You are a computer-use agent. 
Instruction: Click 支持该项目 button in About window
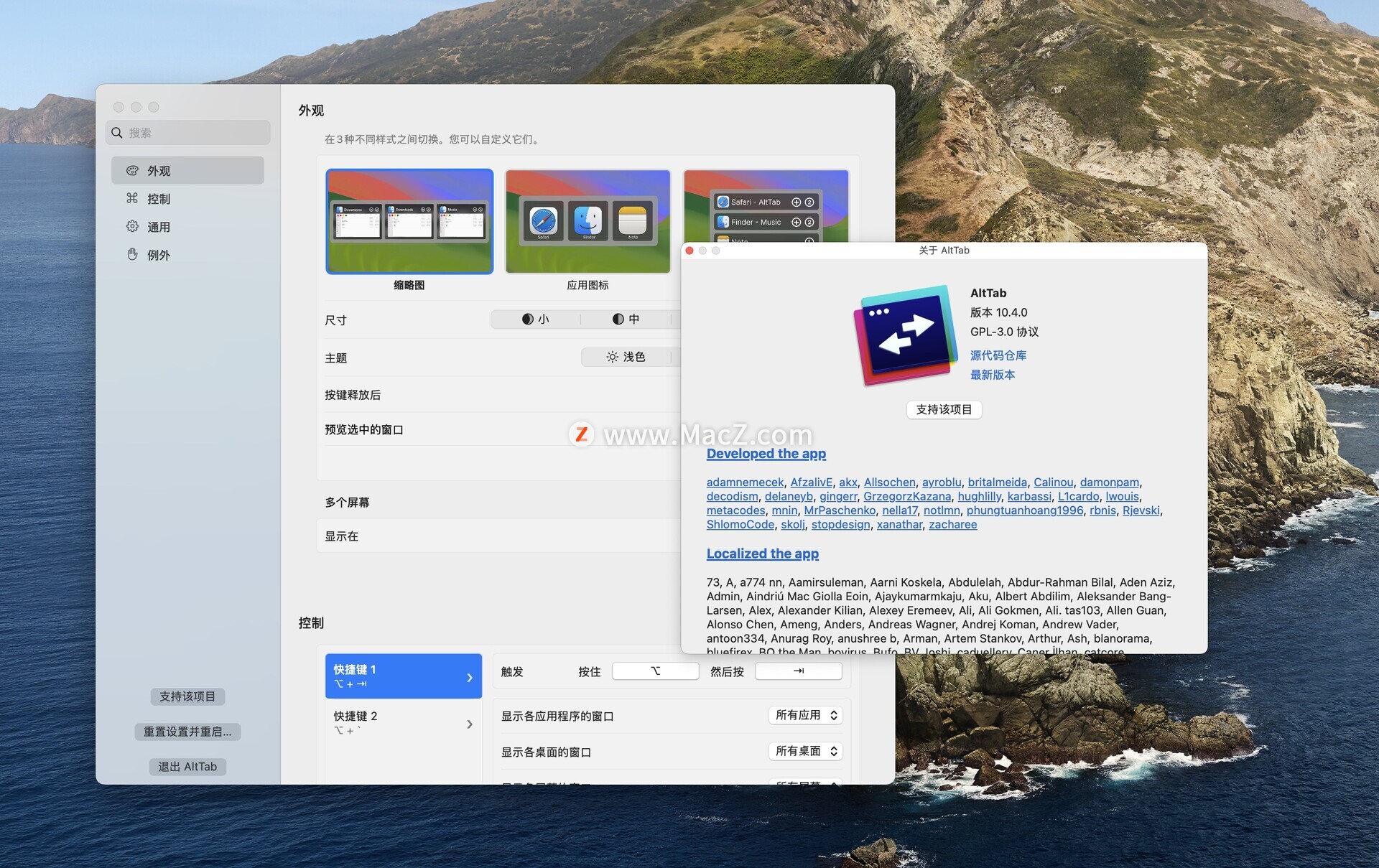pyautogui.click(x=943, y=409)
